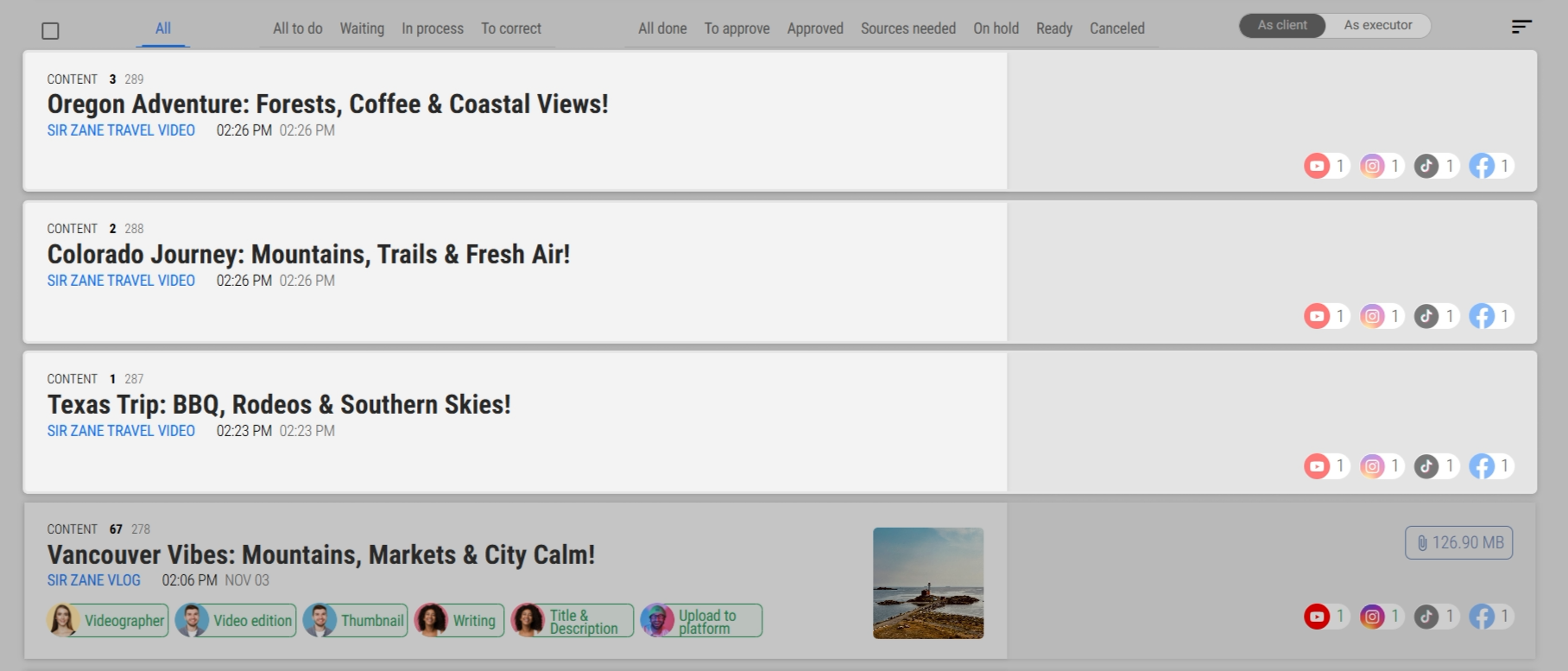Screen dimensions: 1568x671
Task: Click Instagram icon on Colorado Journey card
Action: (x=1372, y=316)
